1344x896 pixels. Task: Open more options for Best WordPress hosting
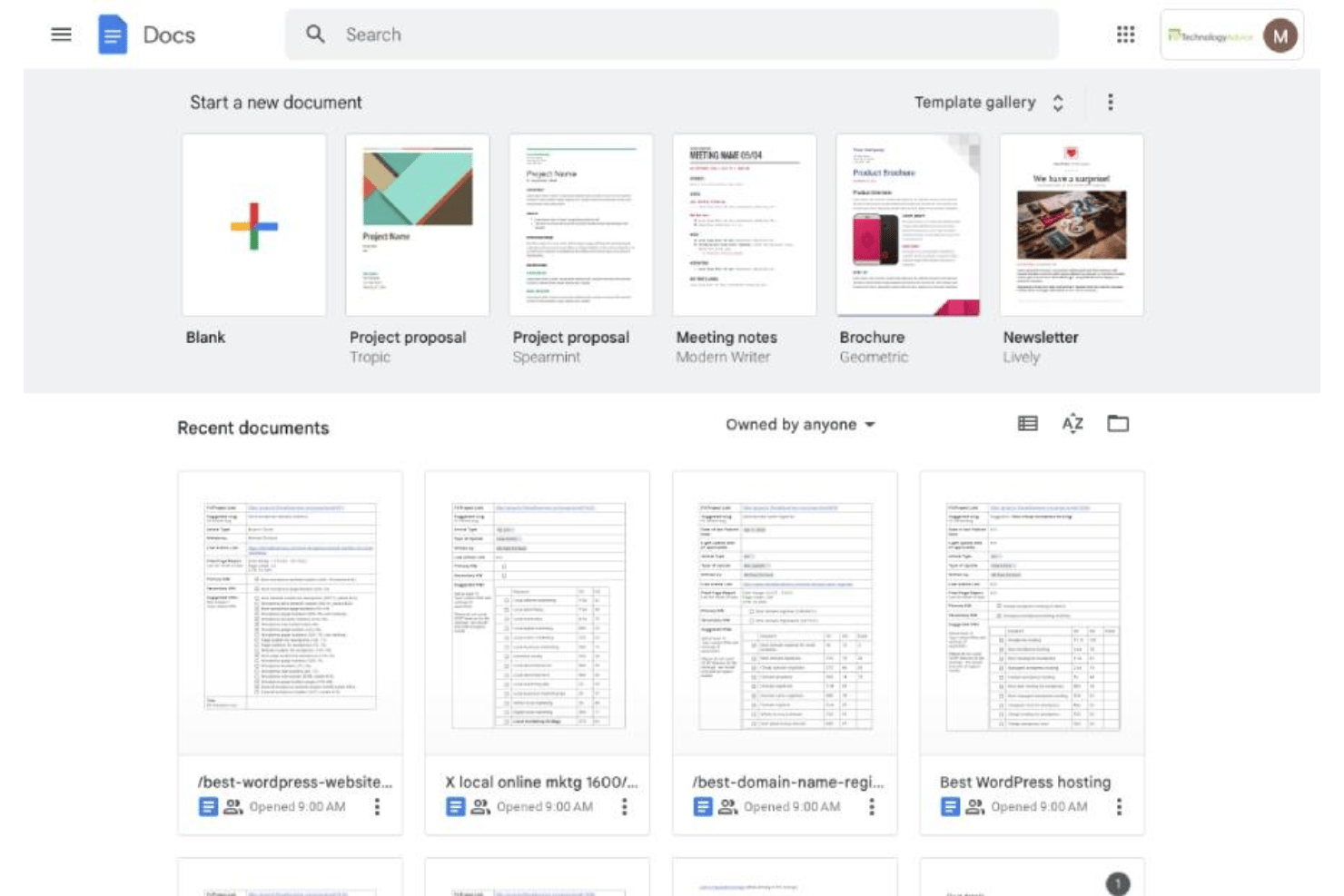click(x=1119, y=806)
